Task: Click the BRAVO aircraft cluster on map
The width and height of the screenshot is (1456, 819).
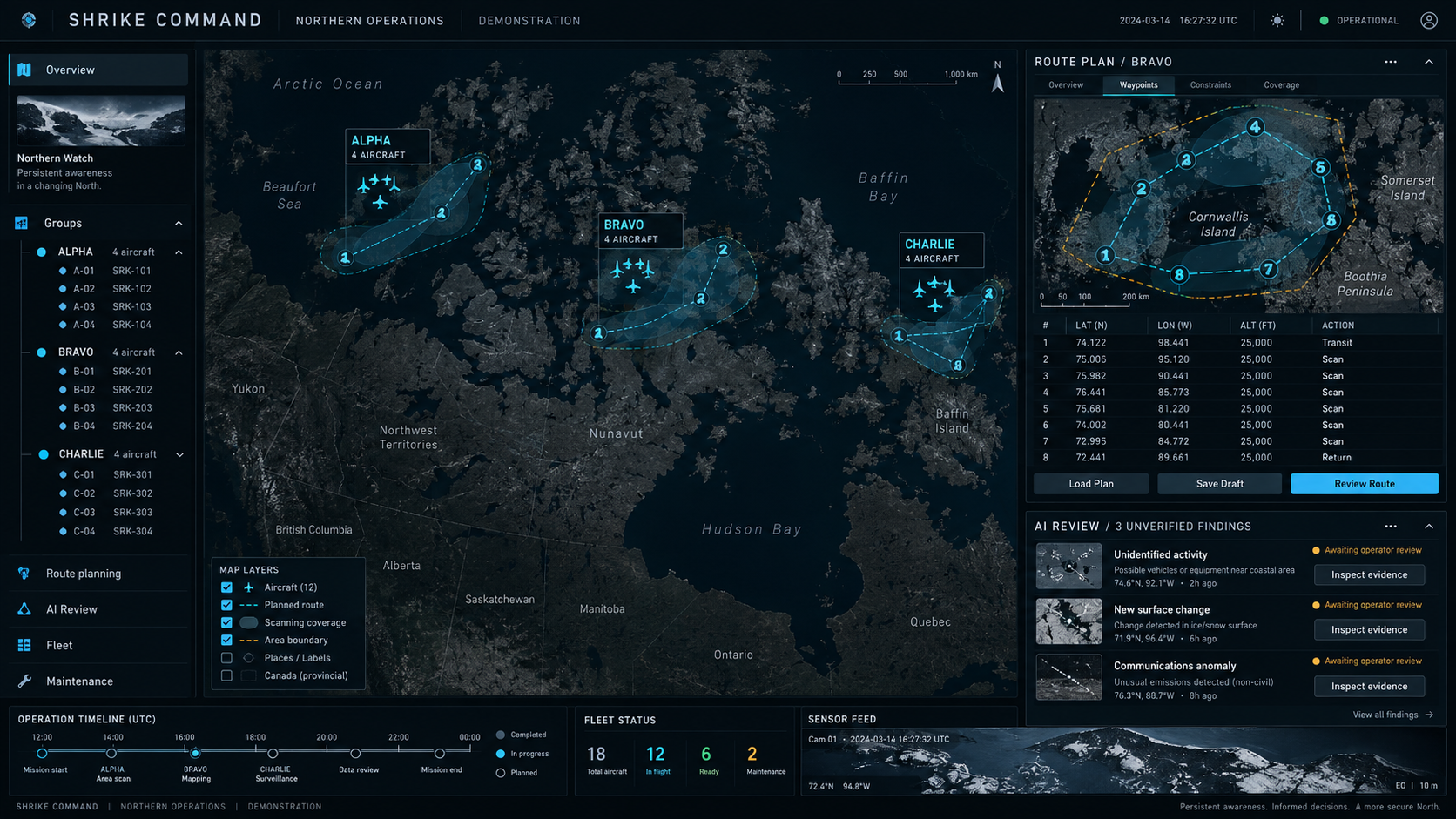Action: [x=632, y=274]
